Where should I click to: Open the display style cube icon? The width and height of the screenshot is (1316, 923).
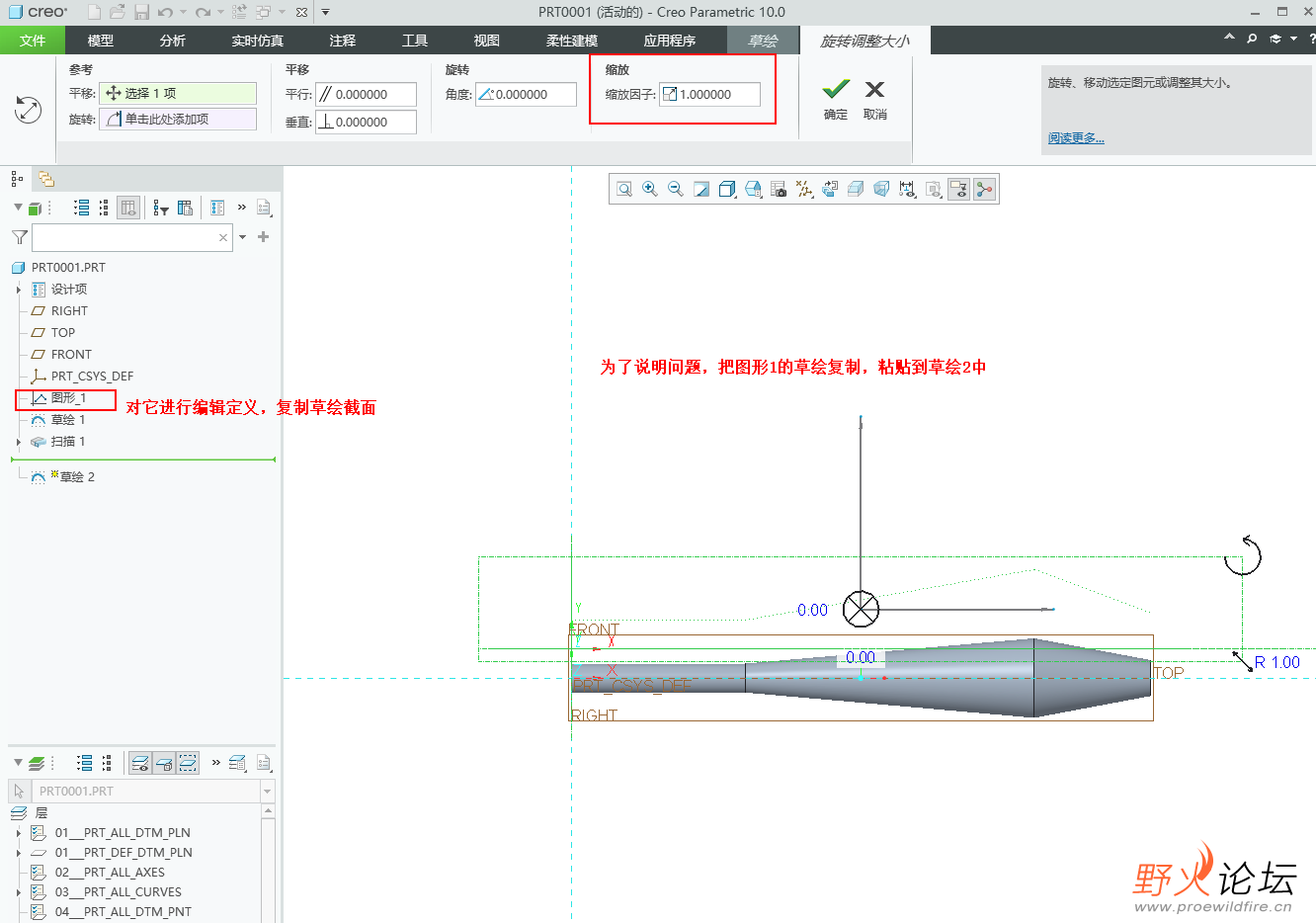(727, 189)
